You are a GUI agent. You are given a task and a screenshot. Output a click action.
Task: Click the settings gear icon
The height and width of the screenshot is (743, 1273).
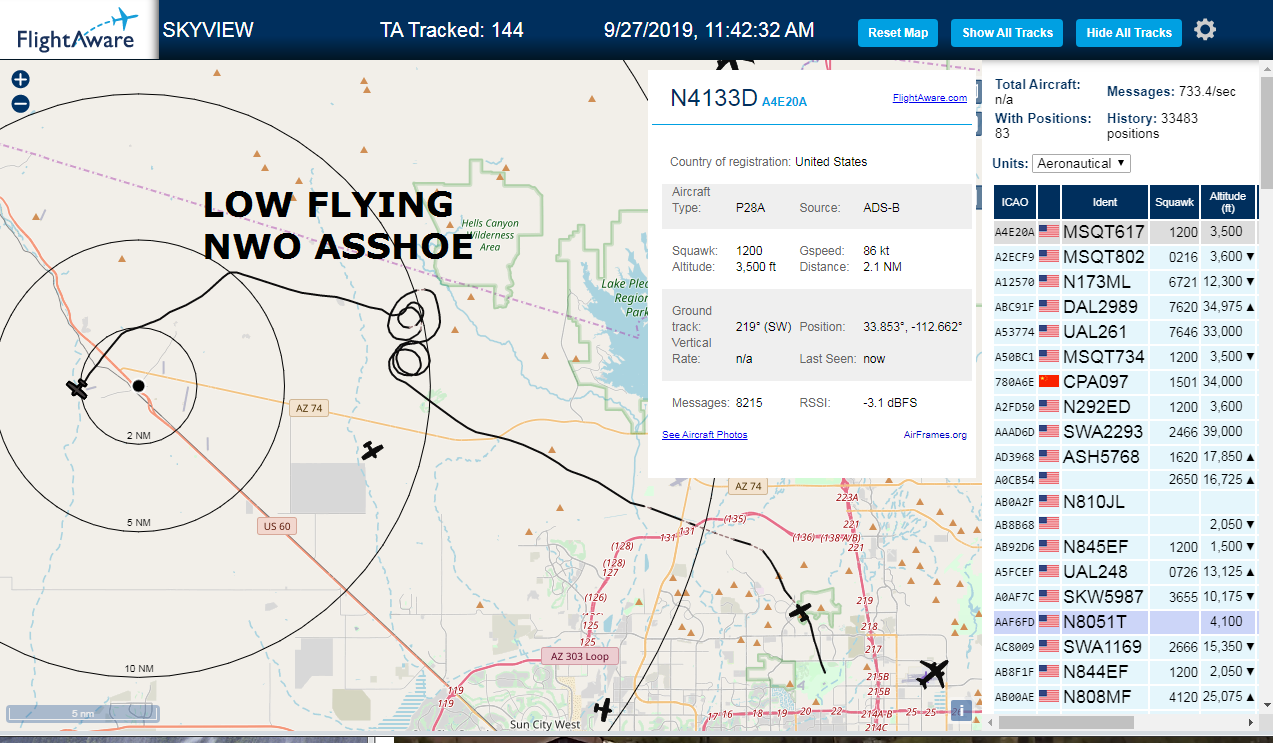point(1205,30)
